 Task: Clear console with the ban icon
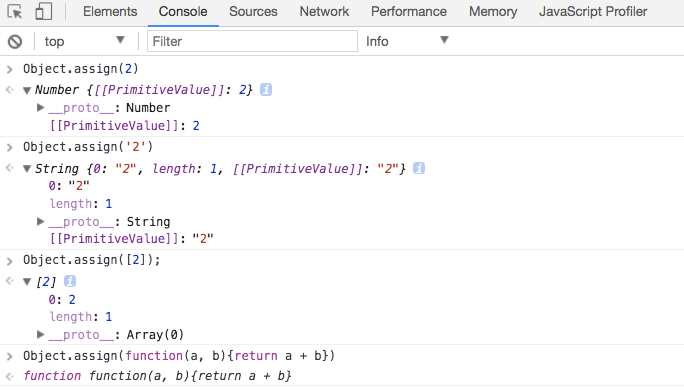(15, 41)
